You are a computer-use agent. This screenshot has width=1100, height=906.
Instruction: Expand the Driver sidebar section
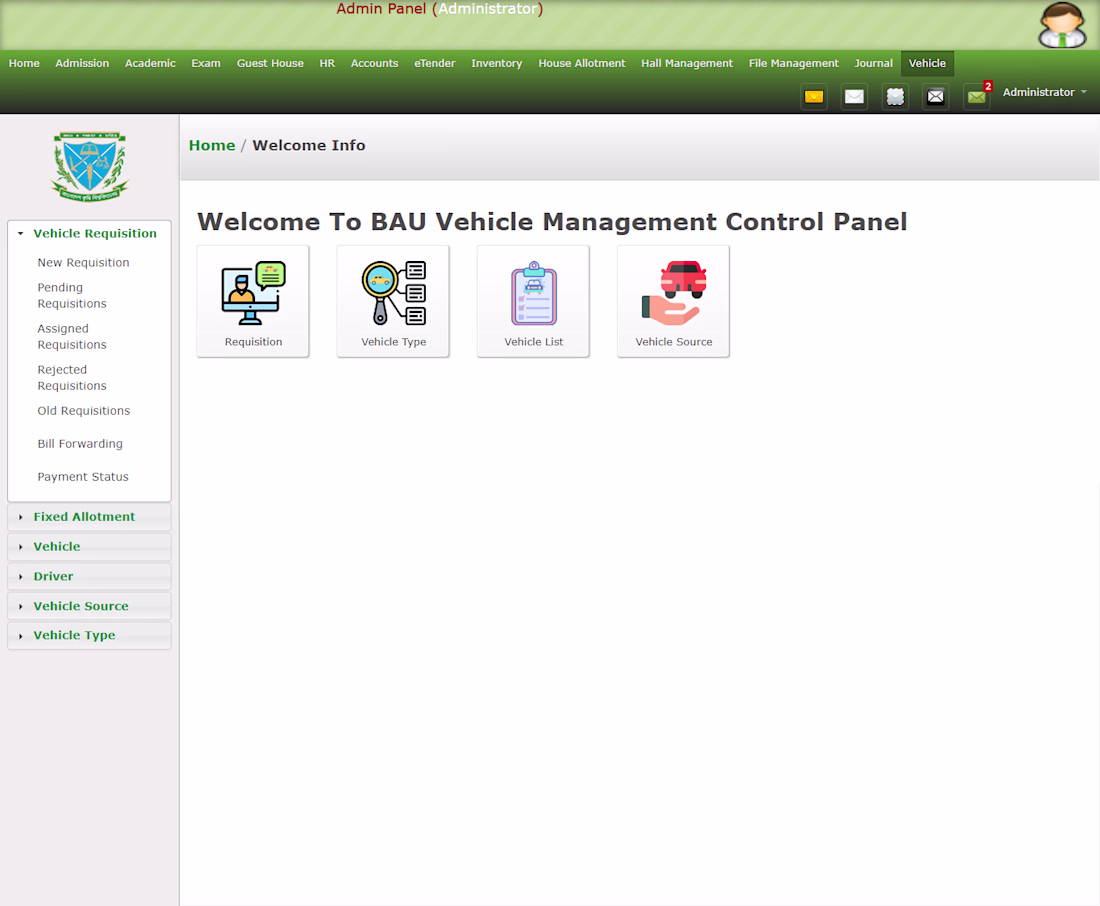click(x=90, y=577)
